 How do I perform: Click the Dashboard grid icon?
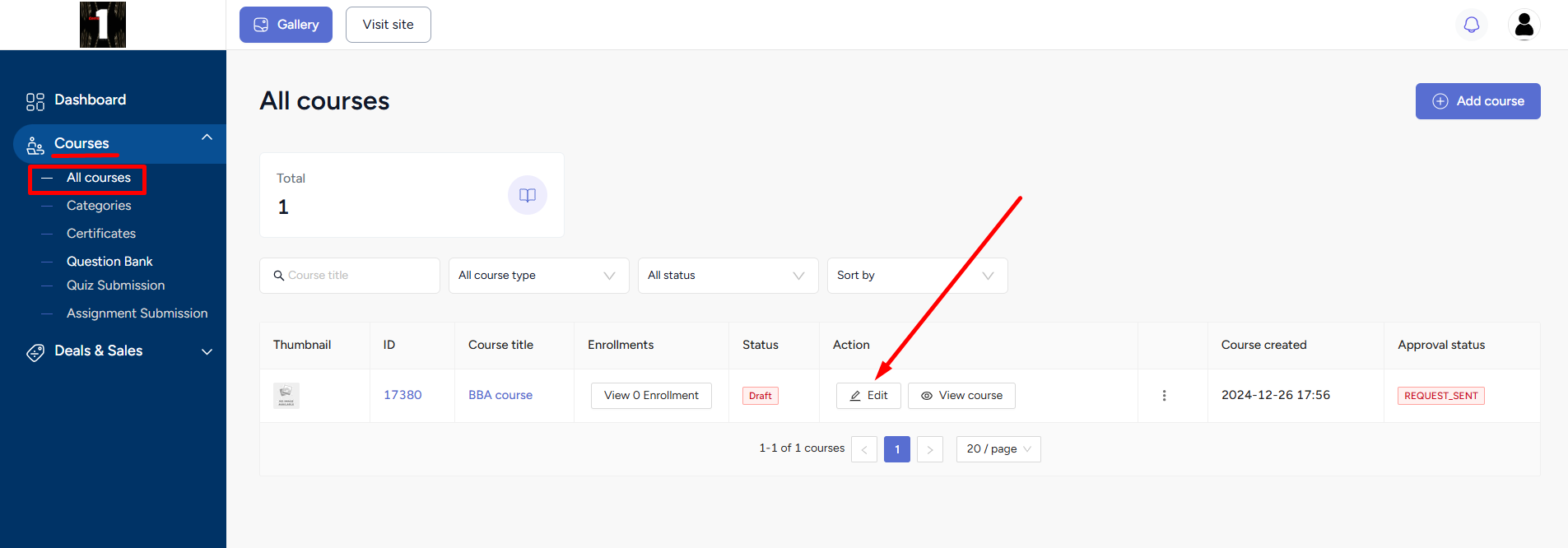(x=35, y=101)
